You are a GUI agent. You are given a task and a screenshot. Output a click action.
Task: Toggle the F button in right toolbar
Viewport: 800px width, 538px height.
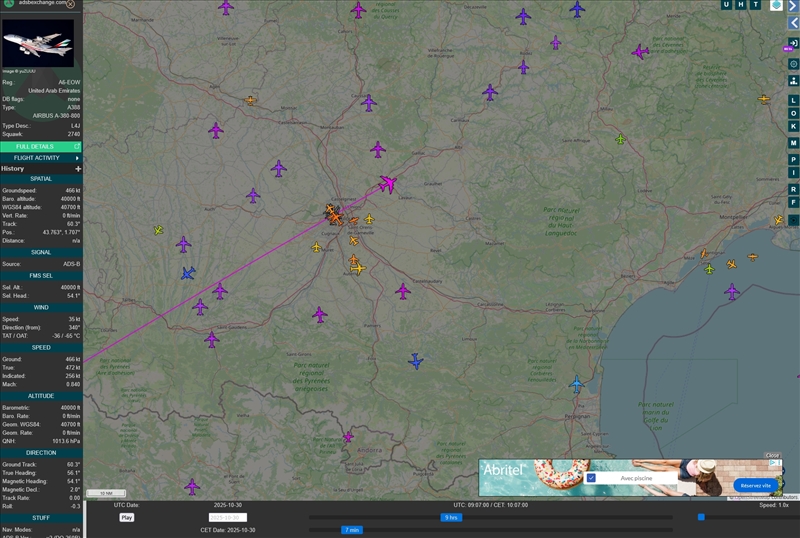coord(793,203)
